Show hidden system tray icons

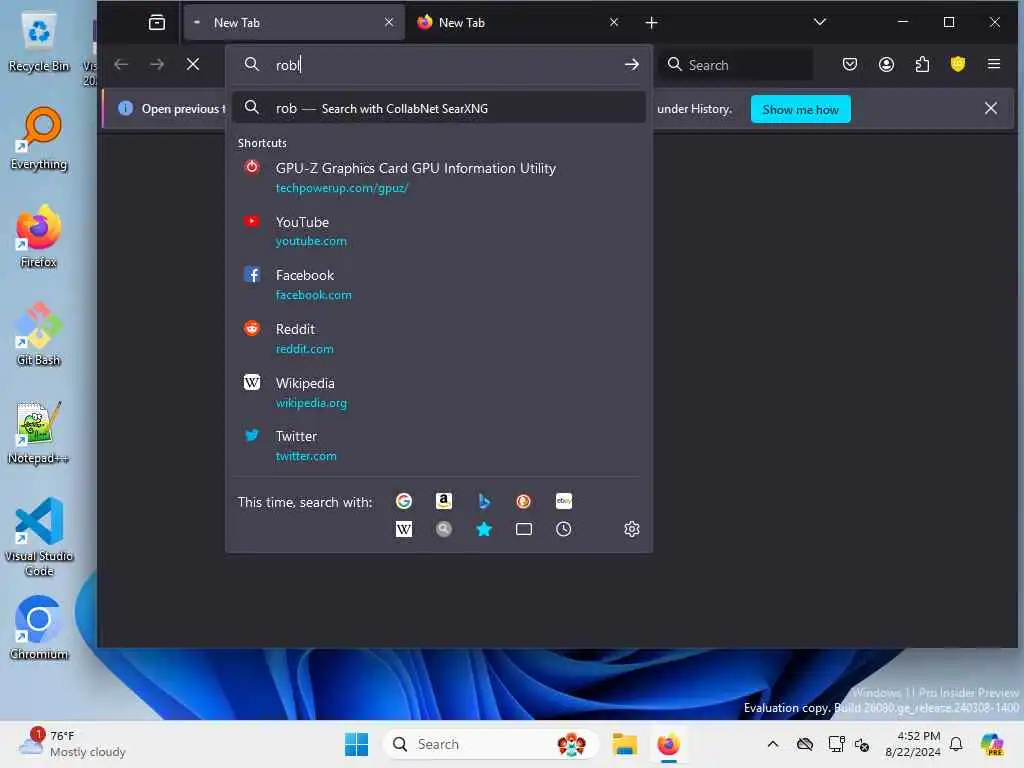(x=773, y=744)
